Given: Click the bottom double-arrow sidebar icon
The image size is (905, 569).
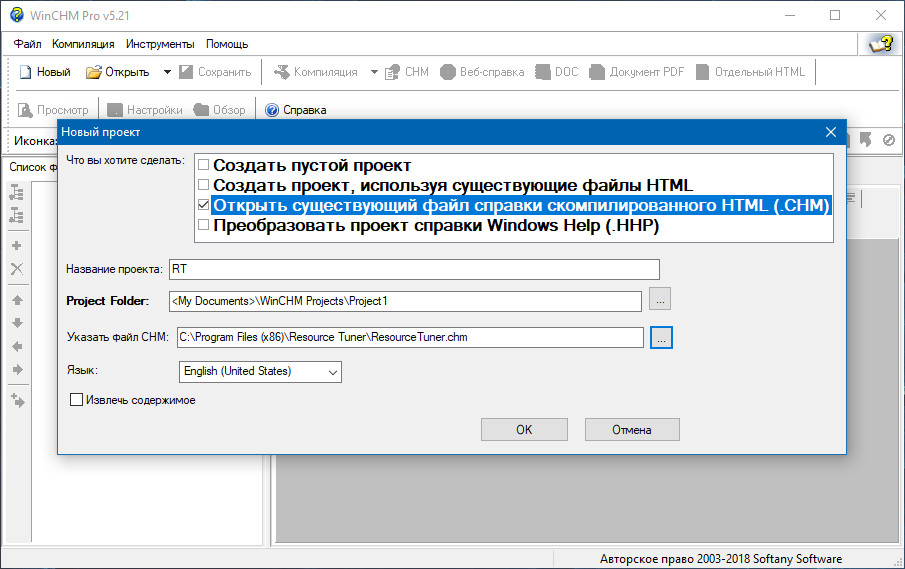Looking at the screenshot, I should pos(18,400).
